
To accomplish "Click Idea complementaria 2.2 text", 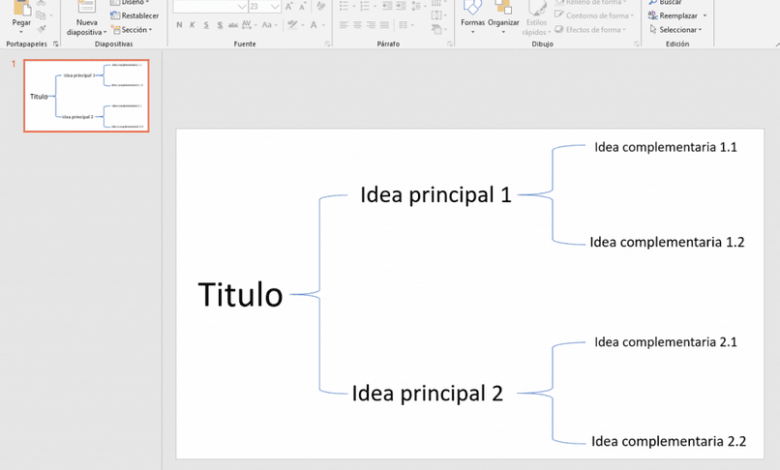I will pyautogui.click(x=669, y=441).
